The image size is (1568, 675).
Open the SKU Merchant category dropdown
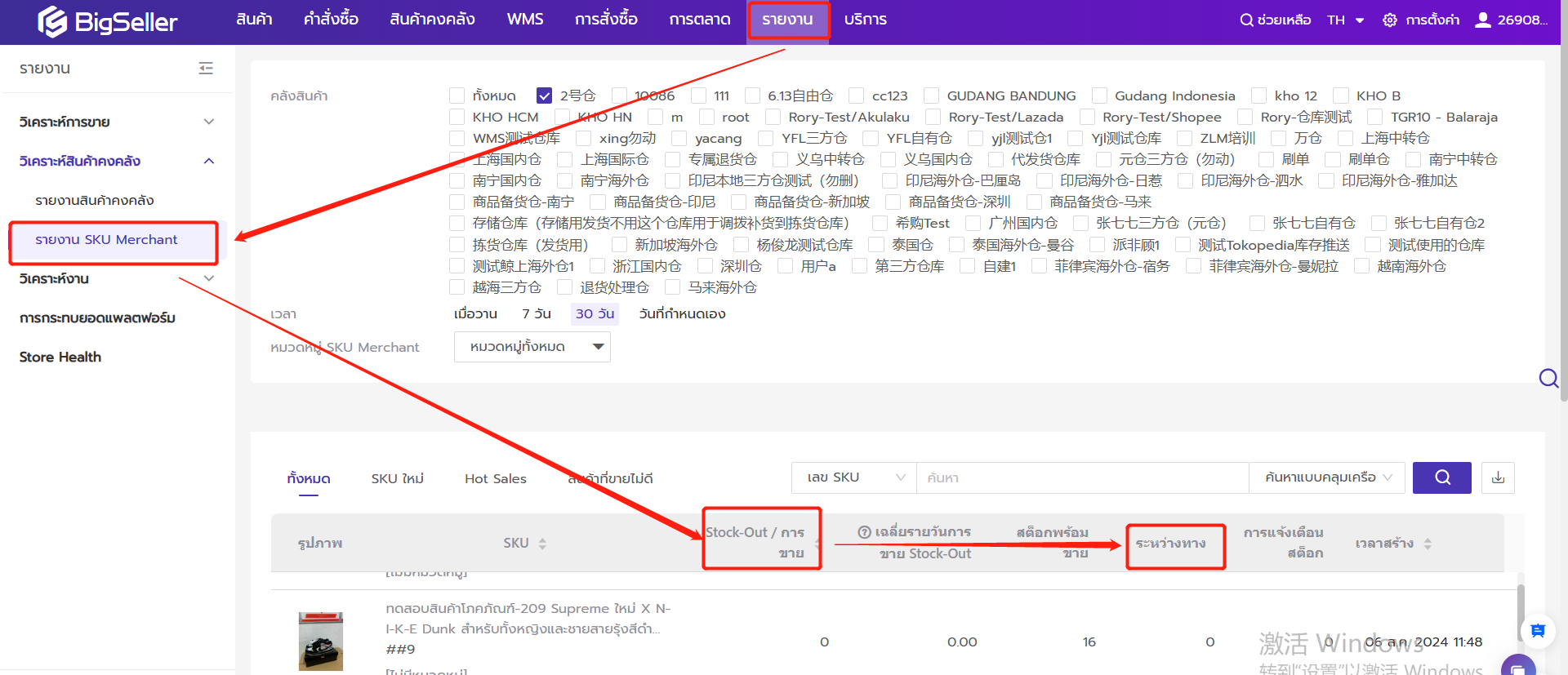(x=532, y=347)
